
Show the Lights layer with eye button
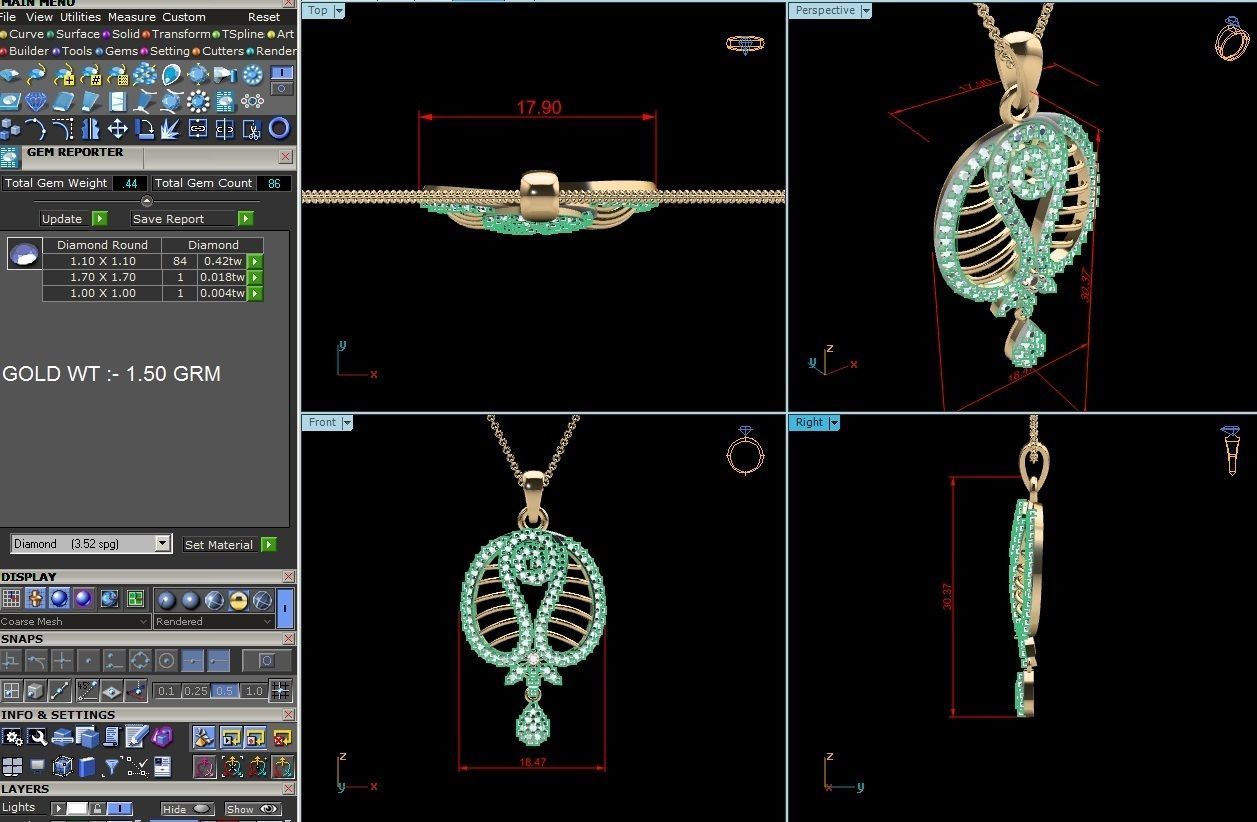point(252,809)
